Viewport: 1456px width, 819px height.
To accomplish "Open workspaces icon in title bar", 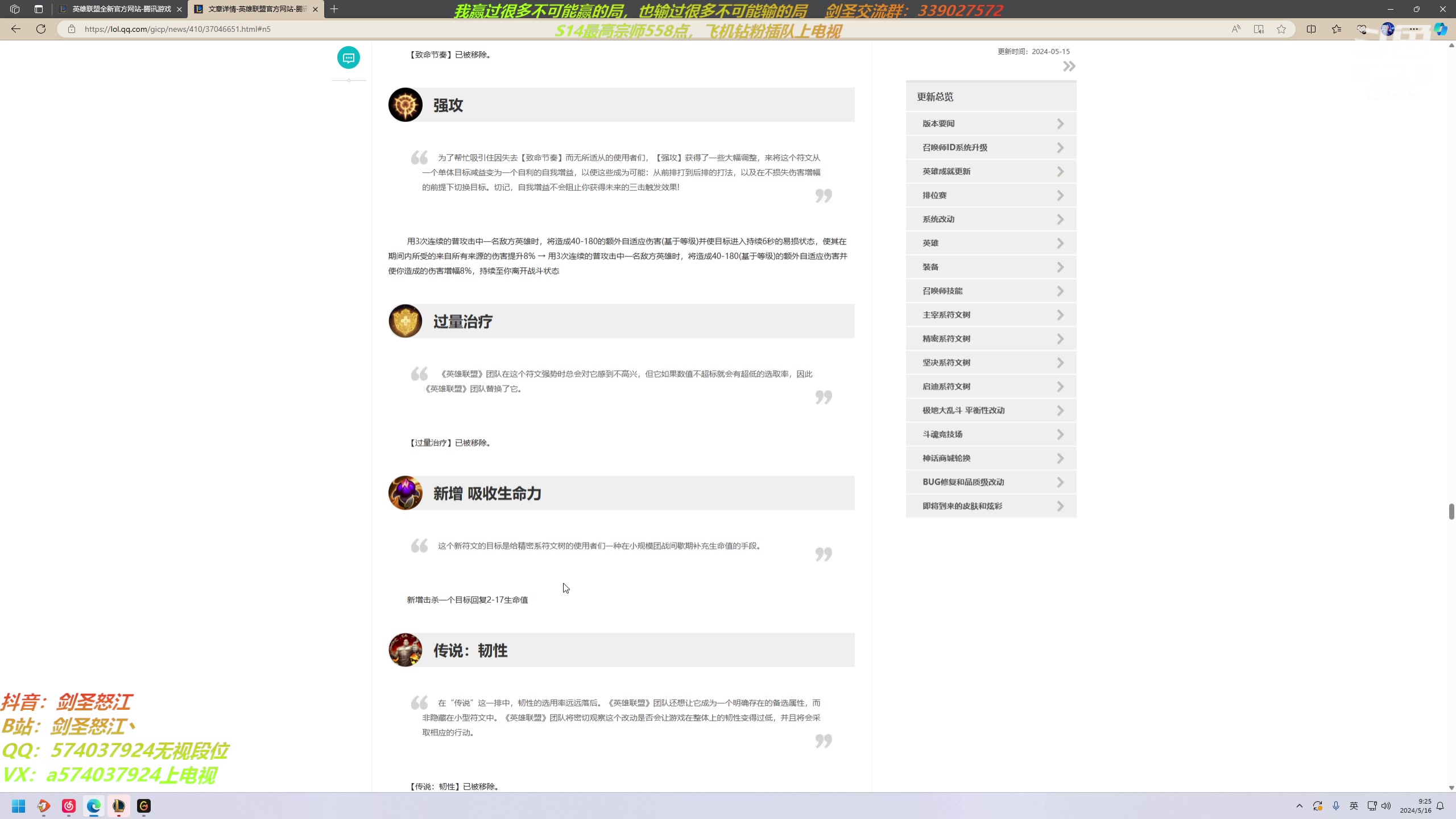I will (x=15, y=9).
